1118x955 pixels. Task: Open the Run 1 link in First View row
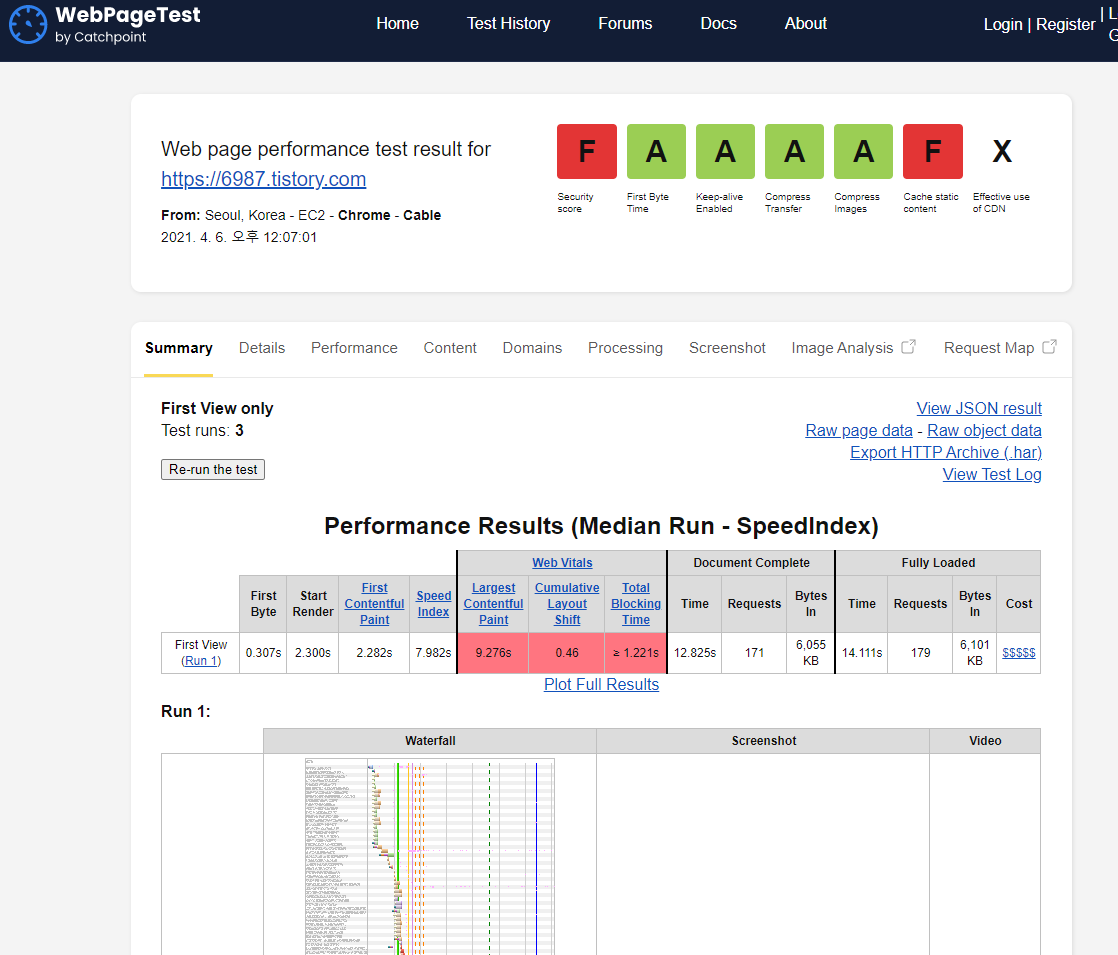[x=200, y=661]
